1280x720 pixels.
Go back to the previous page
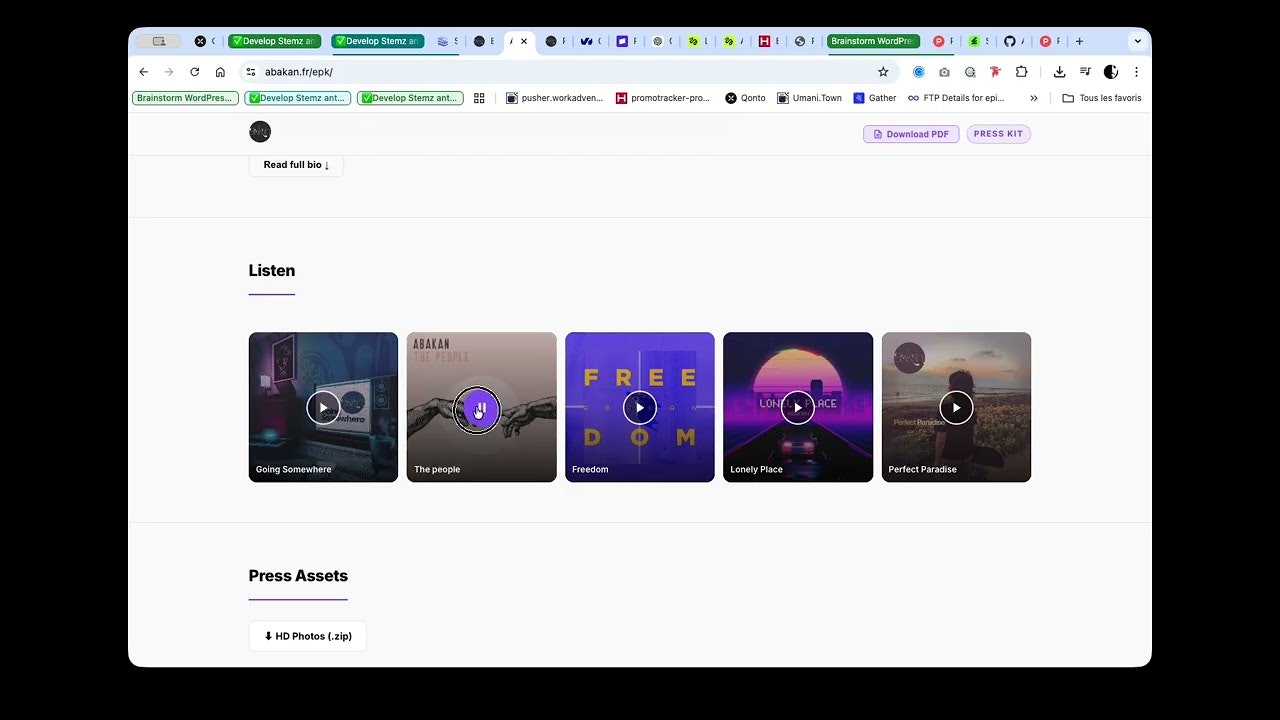click(143, 72)
